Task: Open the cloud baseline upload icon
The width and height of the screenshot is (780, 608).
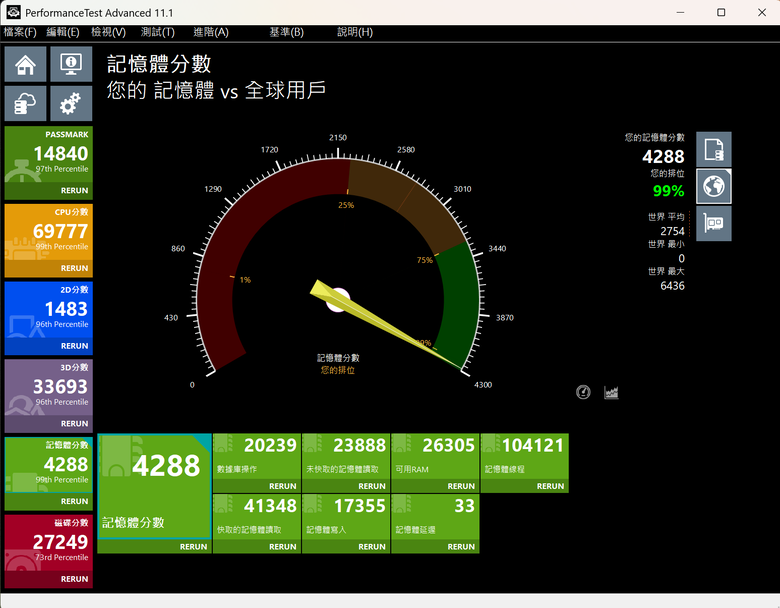Action: click(x=25, y=103)
